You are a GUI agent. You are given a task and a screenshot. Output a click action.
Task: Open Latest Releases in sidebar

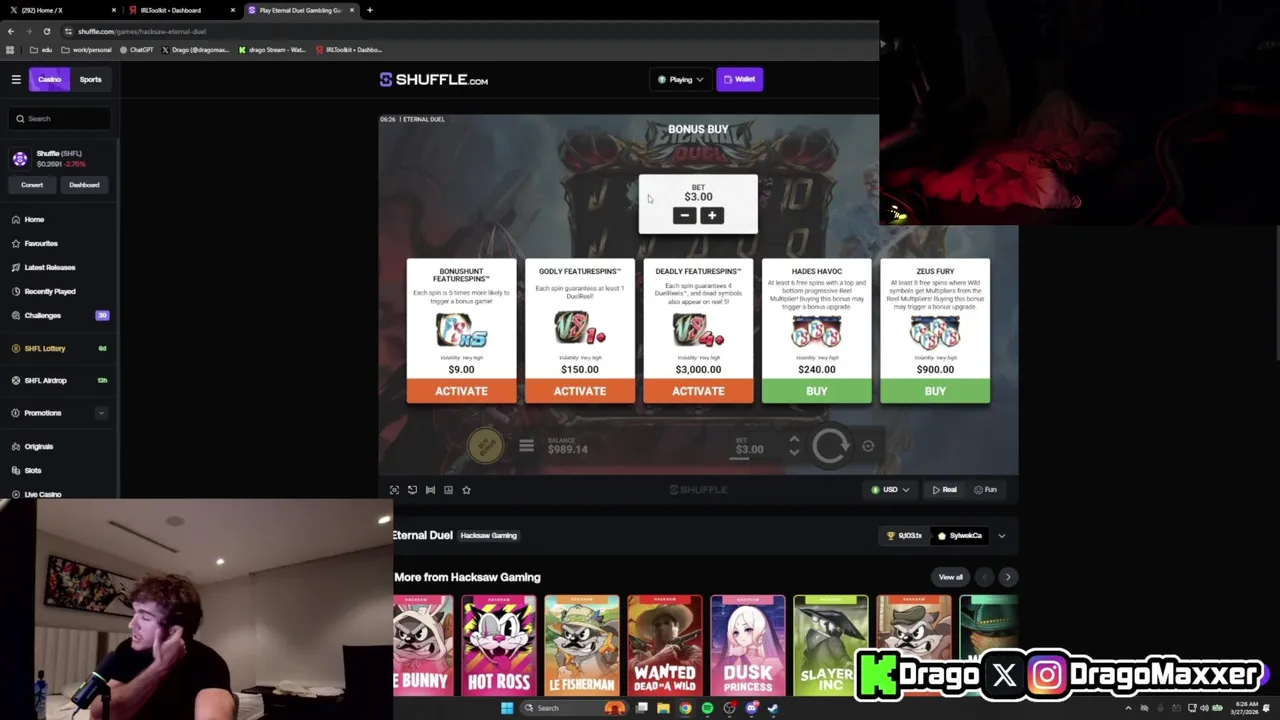49,267
